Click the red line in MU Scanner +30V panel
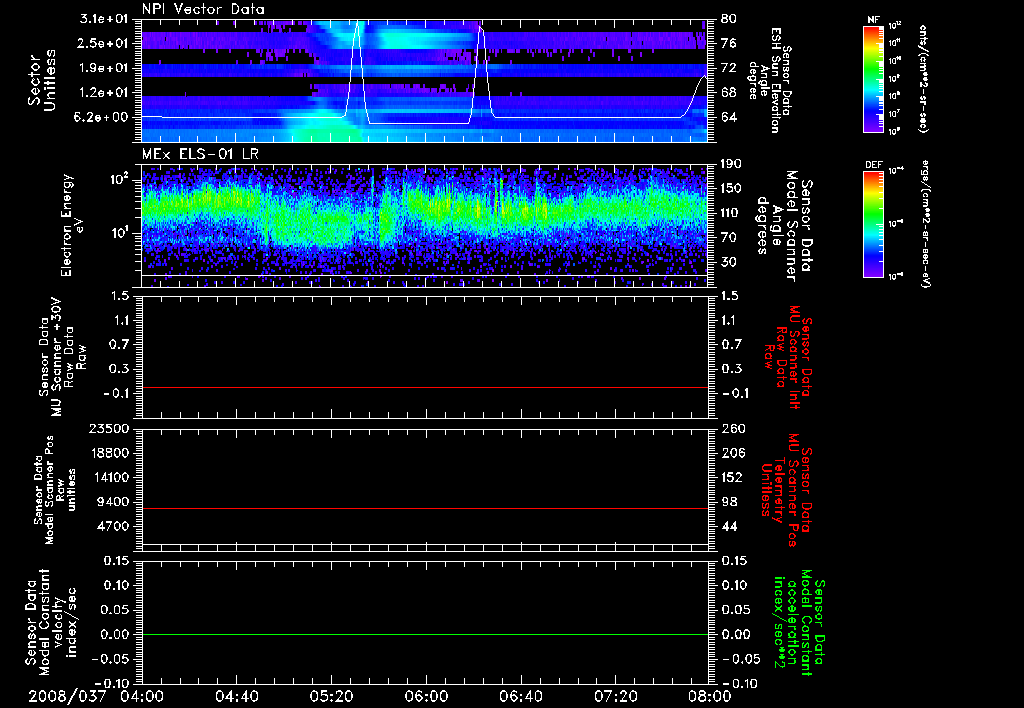The height and width of the screenshot is (708, 1024). click(x=425, y=387)
